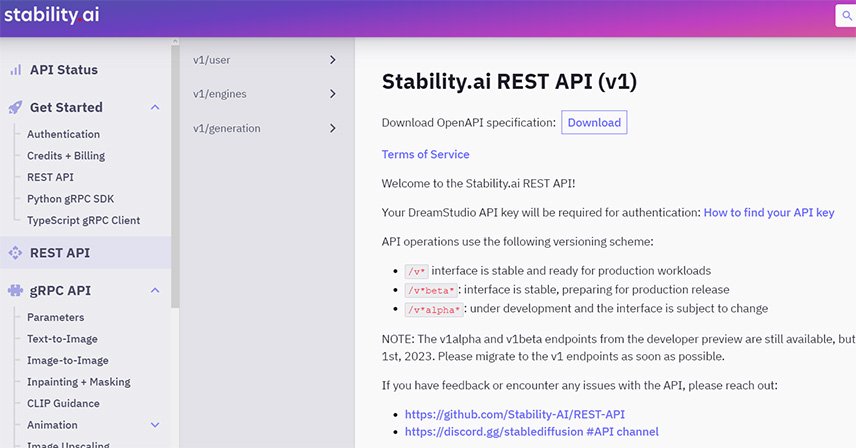The width and height of the screenshot is (856, 448).
Task: Open REST API under Get Started
Action: (x=50, y=177)
